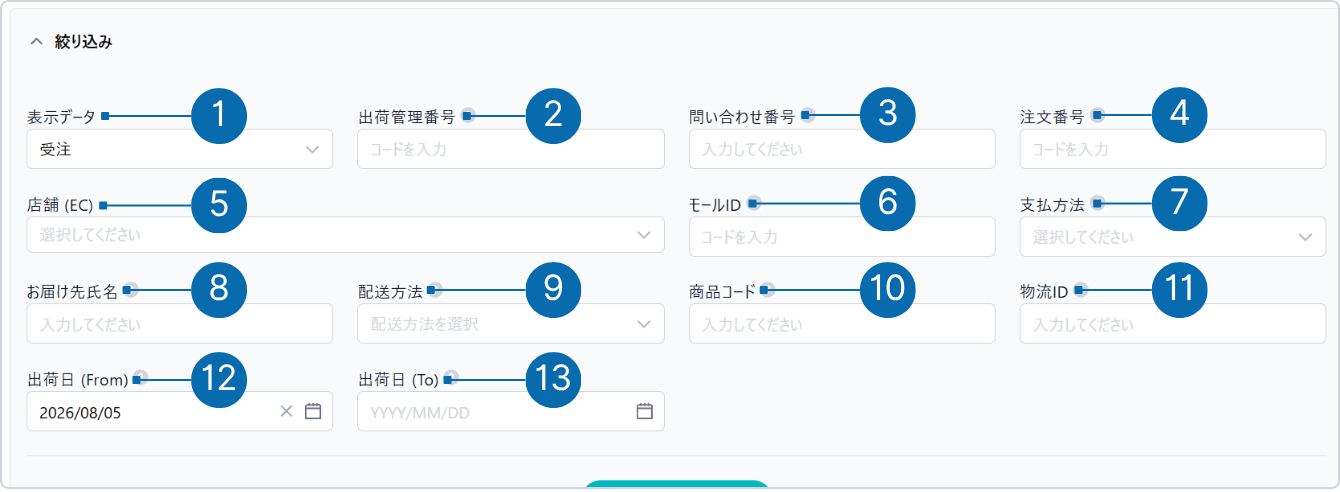Click the help icon next to 問い合わせ番号
Viewport: 1340px width, 492px height.
click(x=807, y=115)
